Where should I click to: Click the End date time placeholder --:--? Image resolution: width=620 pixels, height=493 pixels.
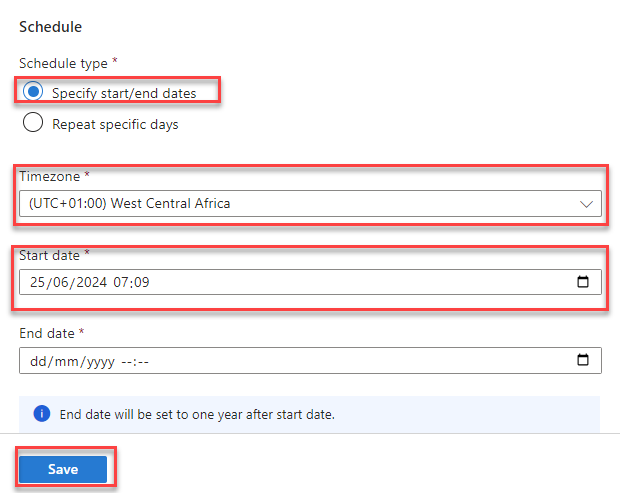tap(135, 360)
